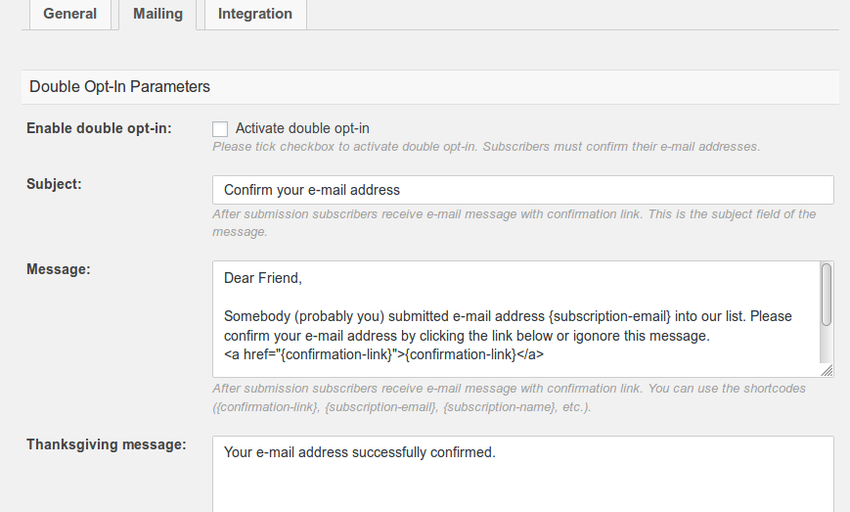Open the Integration tab
850x512 pixels.
(255, 14)
